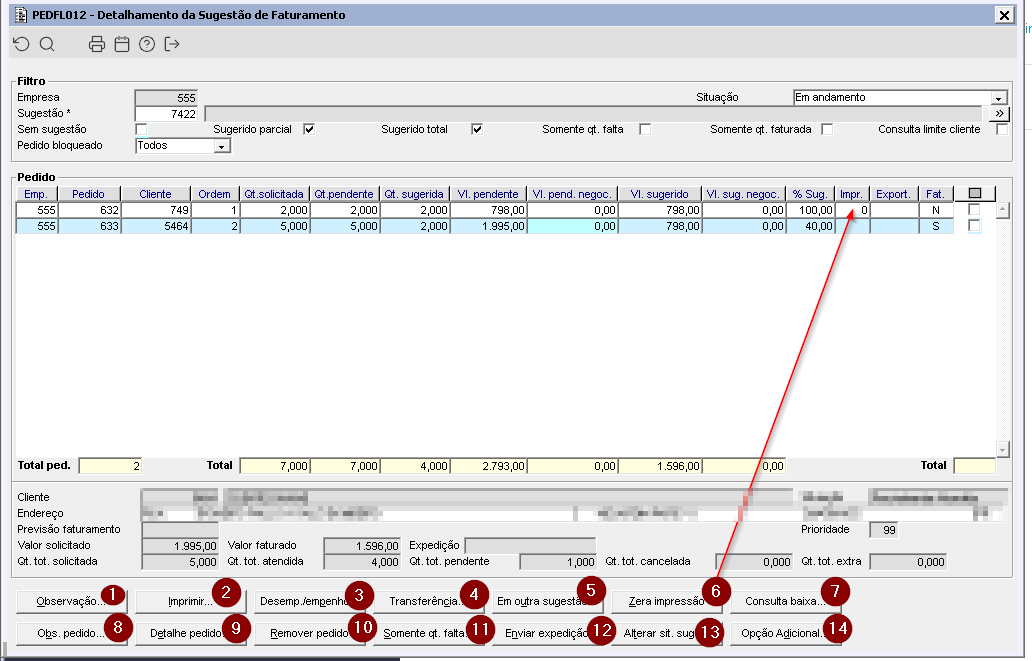Click the Cliente column header
The image size is (1032, 661).
[x=155, y=194]
